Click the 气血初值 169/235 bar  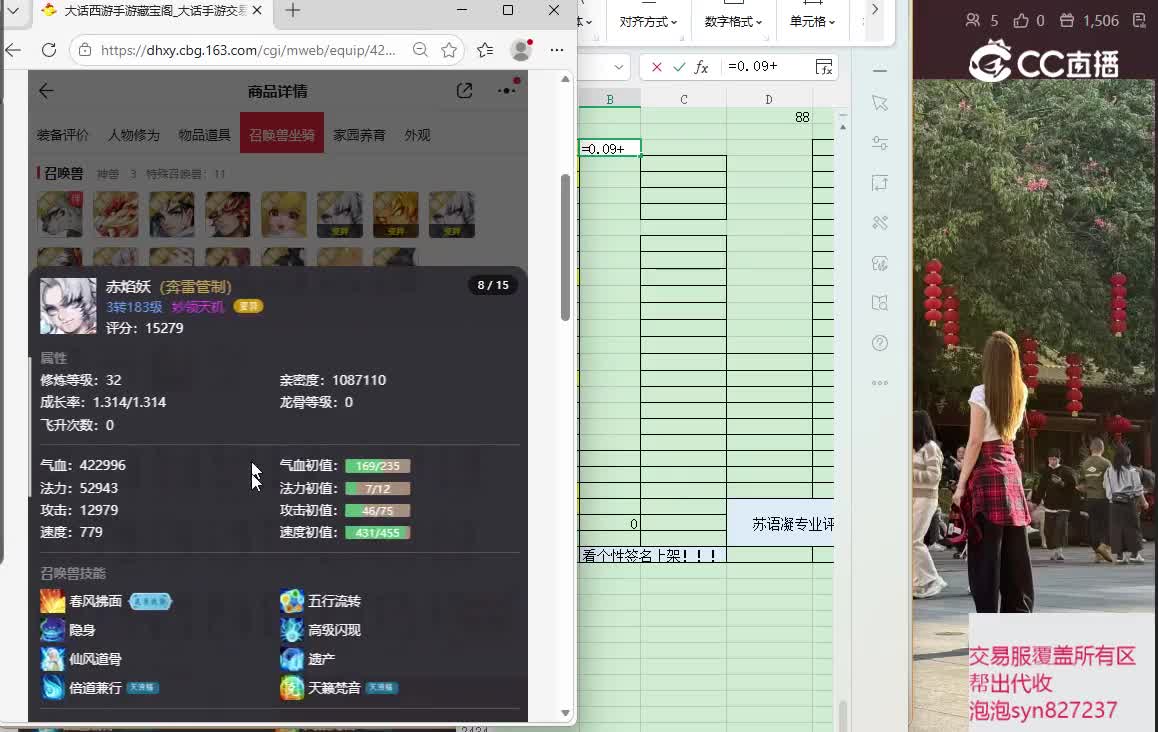(377, 466)
